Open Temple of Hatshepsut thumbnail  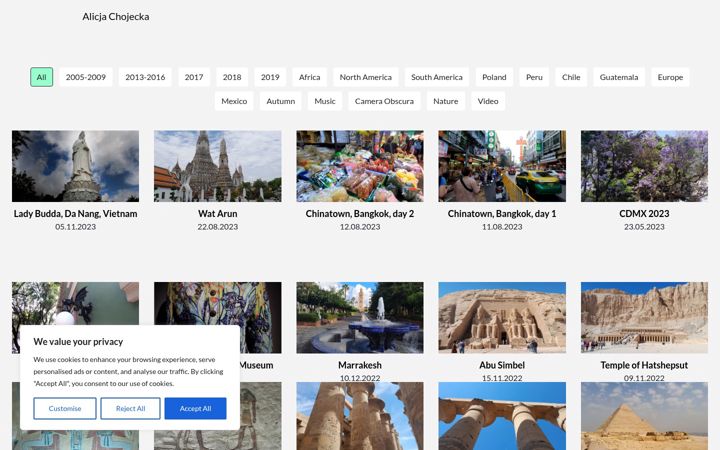[644, 317]
